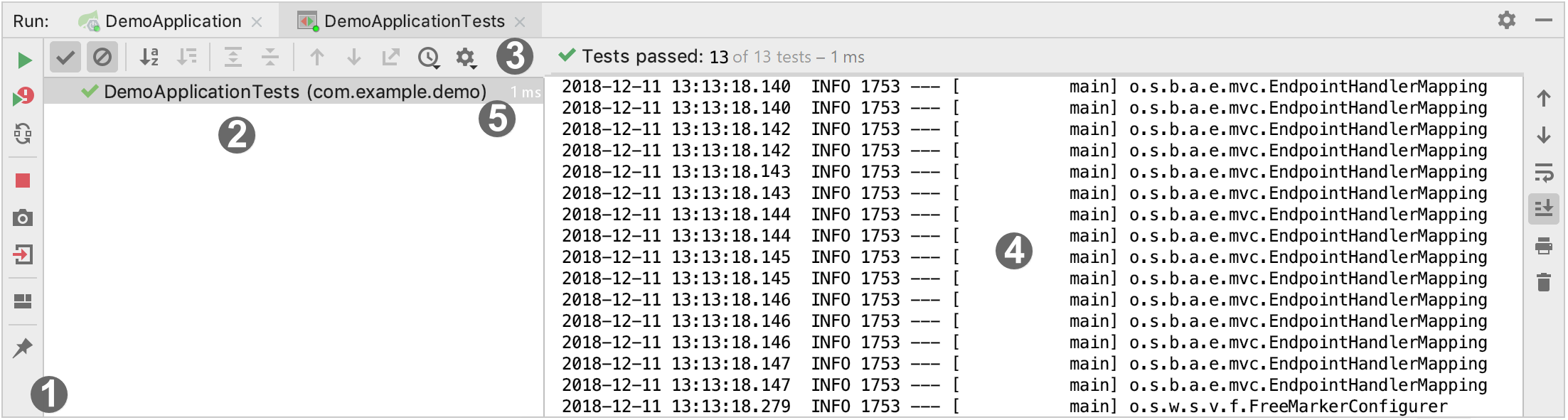Screen dimensions: 1568x420
Task: Restore layout icon in left sidebar
Action: 23,301
